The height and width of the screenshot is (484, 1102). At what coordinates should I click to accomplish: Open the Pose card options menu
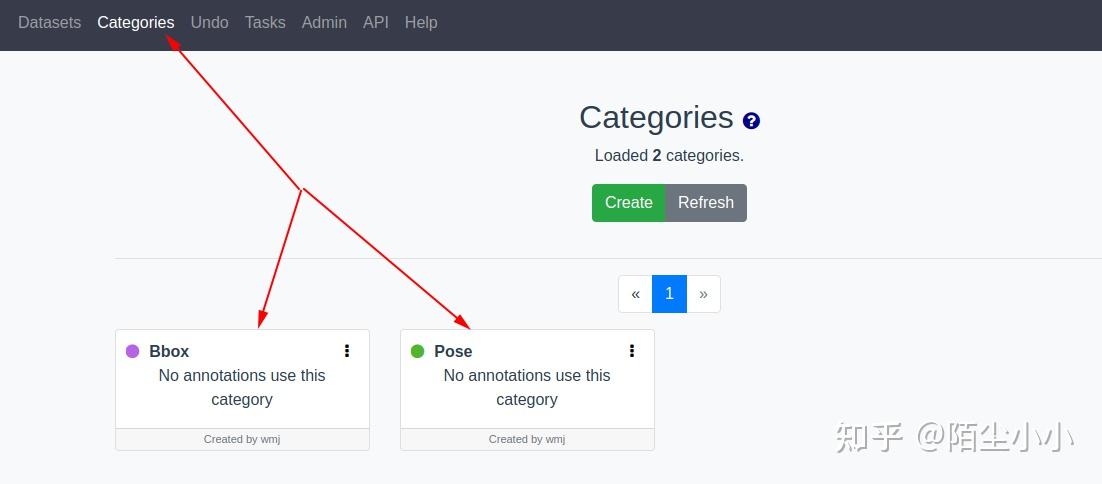click(632, 351)
